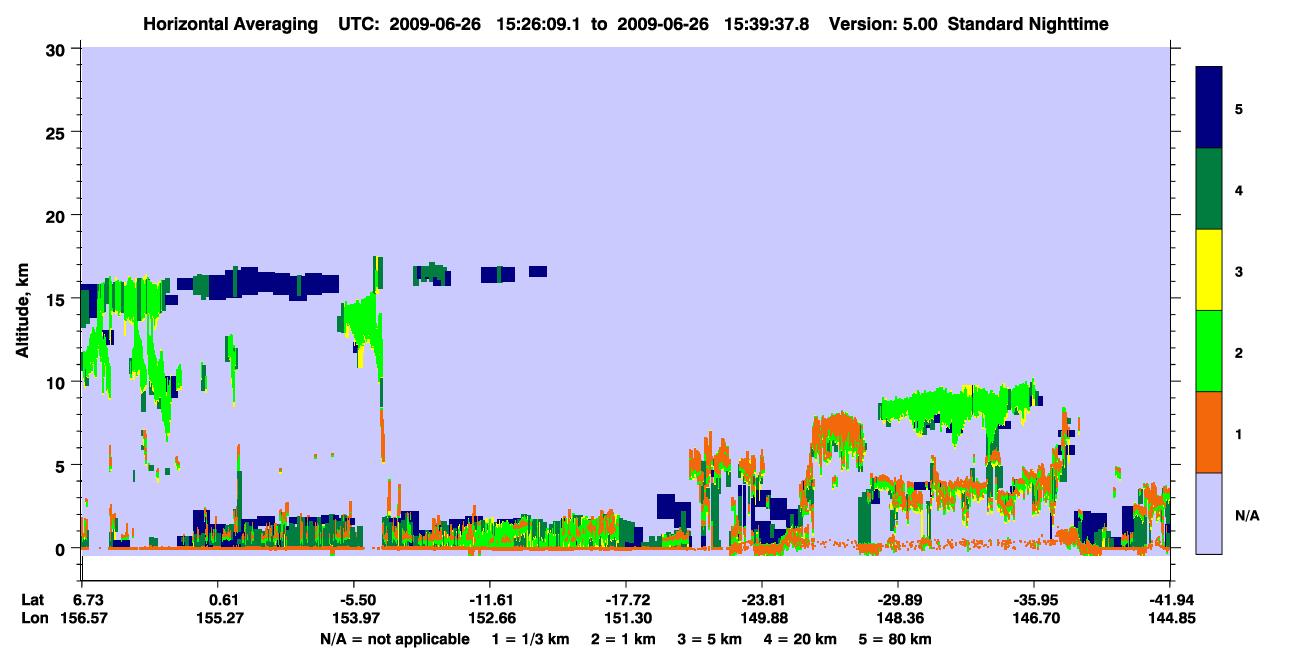Click legend entry '5 = 80 km'
Screen dimensions: 1300x667
896,639
